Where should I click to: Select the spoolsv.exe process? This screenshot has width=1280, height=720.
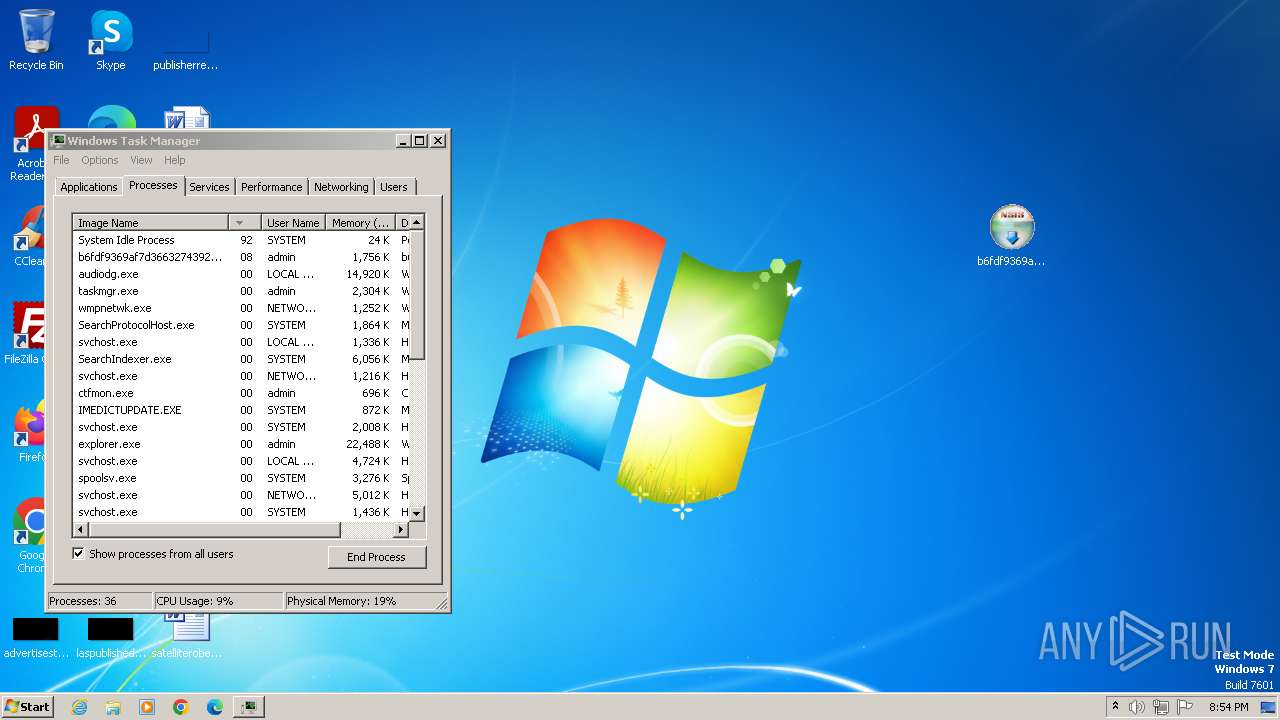click(x=241, y=478)
